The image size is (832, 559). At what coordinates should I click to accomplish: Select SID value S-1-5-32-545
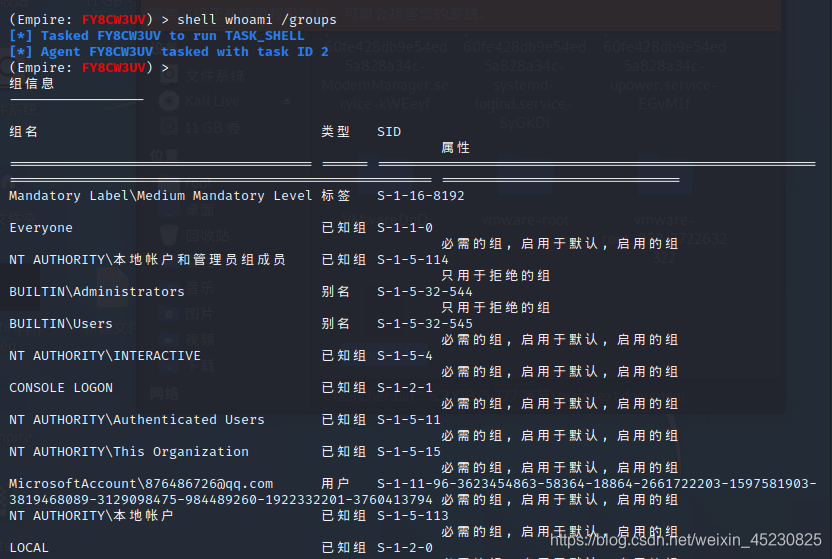coord(424,324)
